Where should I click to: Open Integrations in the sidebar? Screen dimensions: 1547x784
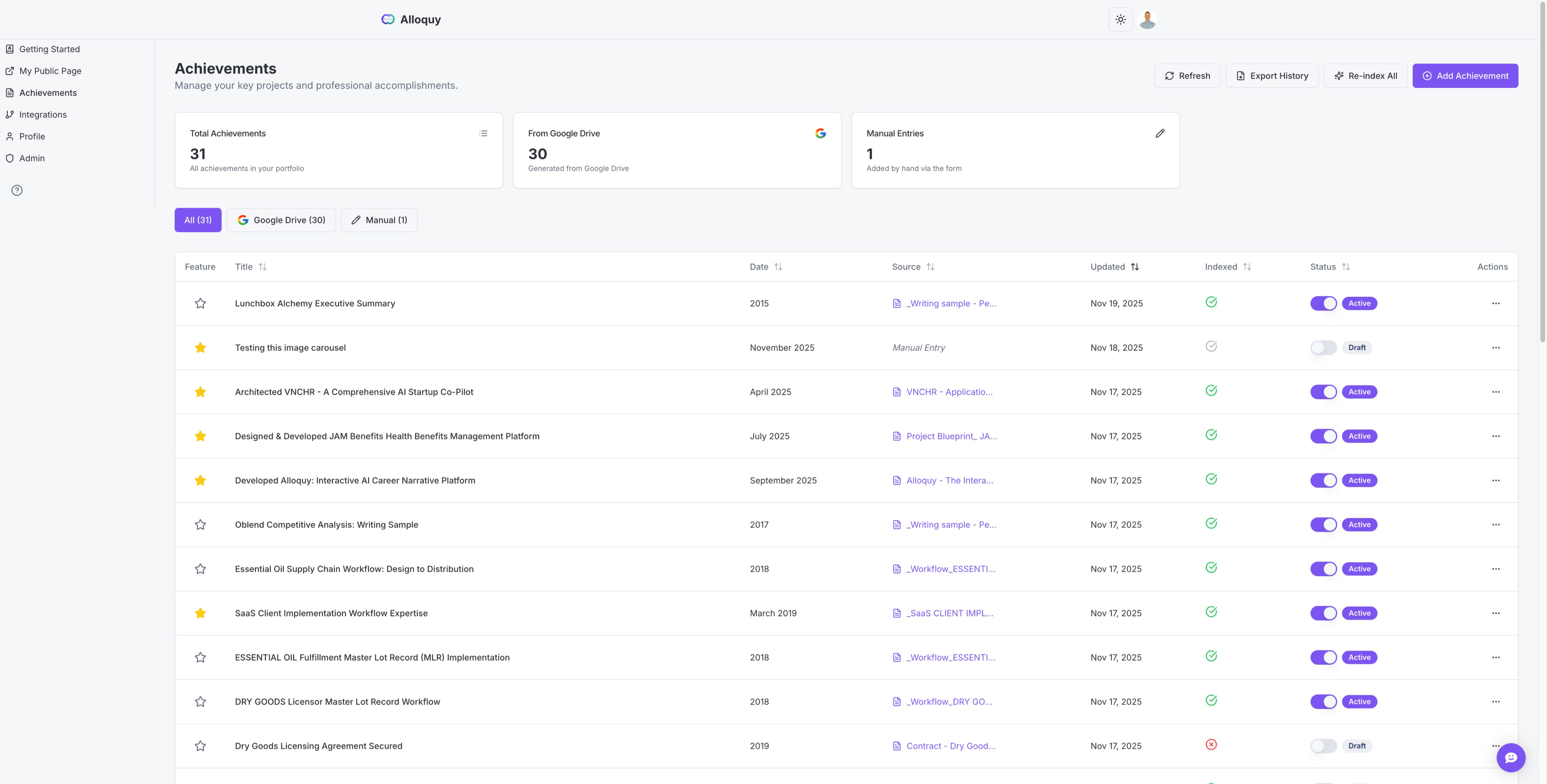[x=43, y=115]
